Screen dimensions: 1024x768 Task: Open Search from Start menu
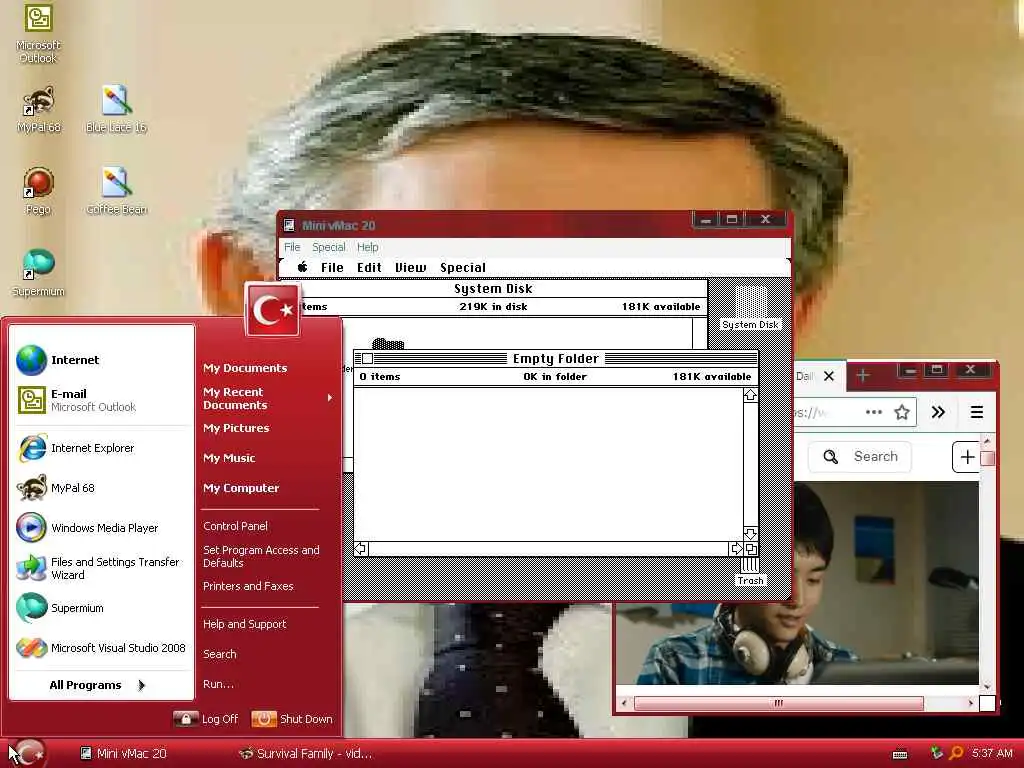coord(219,654)
